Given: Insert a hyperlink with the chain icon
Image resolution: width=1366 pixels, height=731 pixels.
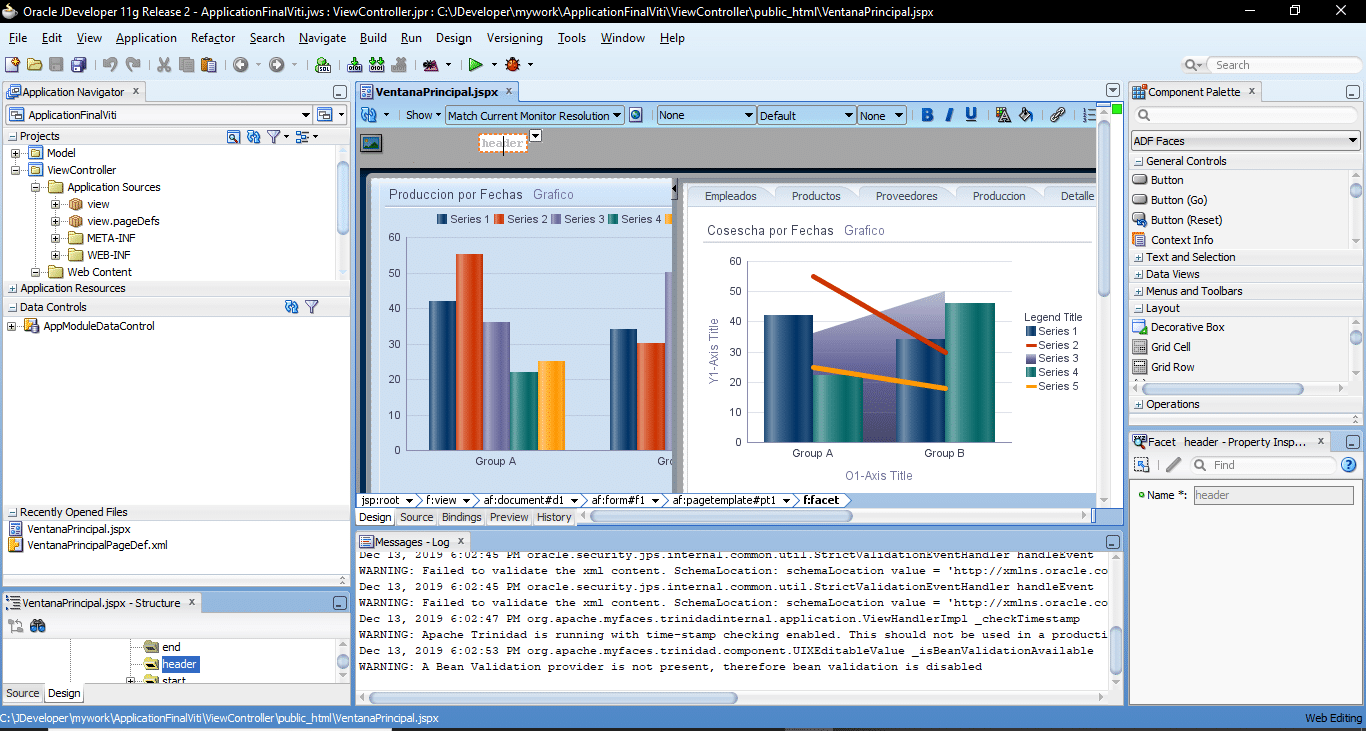Looking at the screenshot, I should click(1058, 115).
